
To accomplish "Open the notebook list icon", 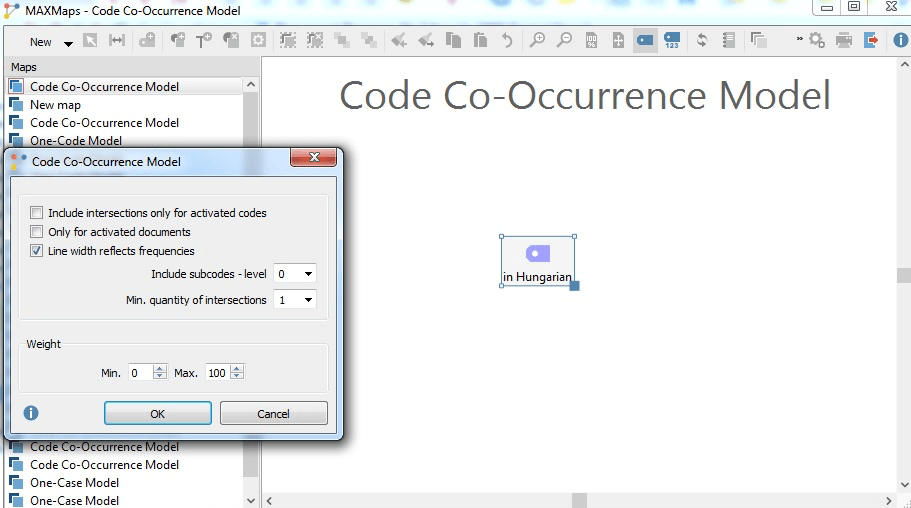I will tap(729, 41).
